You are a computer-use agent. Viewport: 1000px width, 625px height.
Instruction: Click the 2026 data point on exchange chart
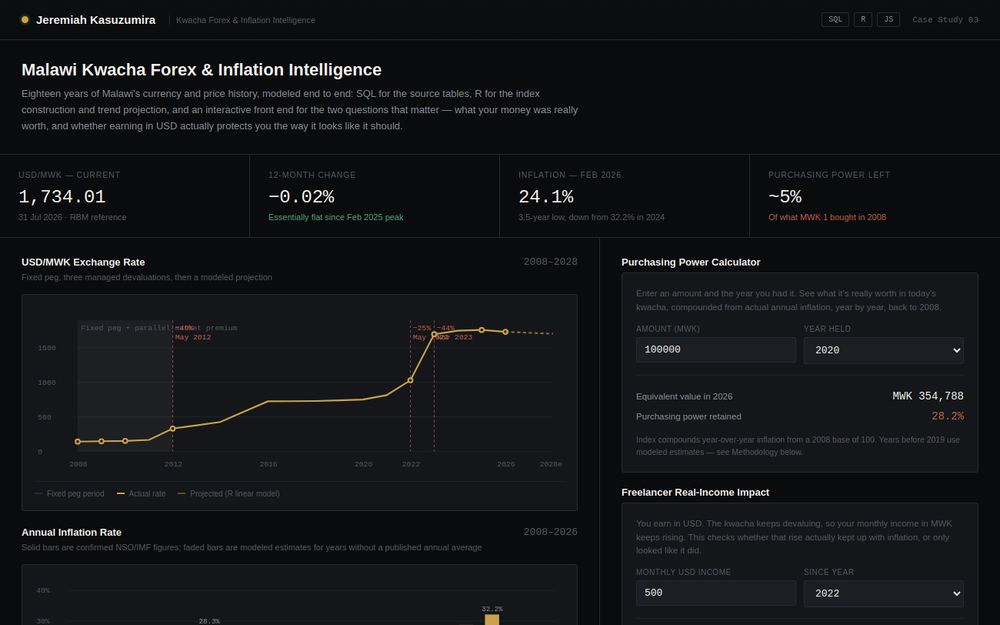(x=505, y=332)
